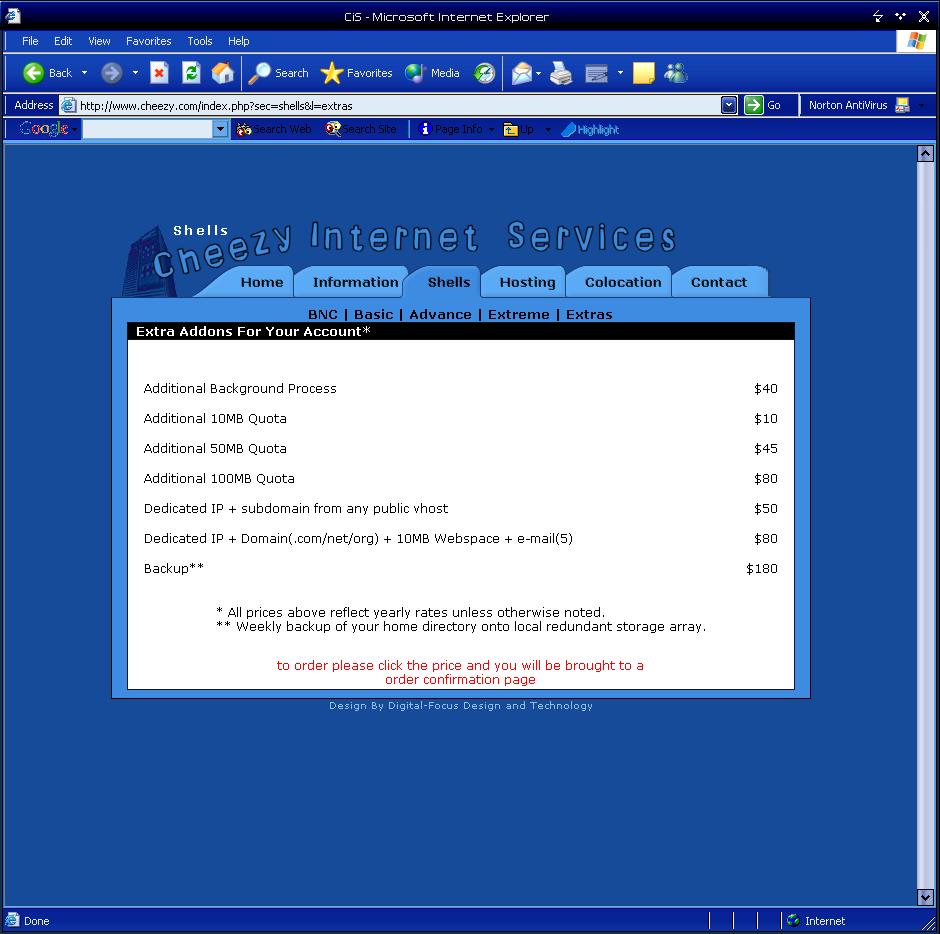Open the History clock icon
This screenshot has height=934, width=940.
coord(484,73)
